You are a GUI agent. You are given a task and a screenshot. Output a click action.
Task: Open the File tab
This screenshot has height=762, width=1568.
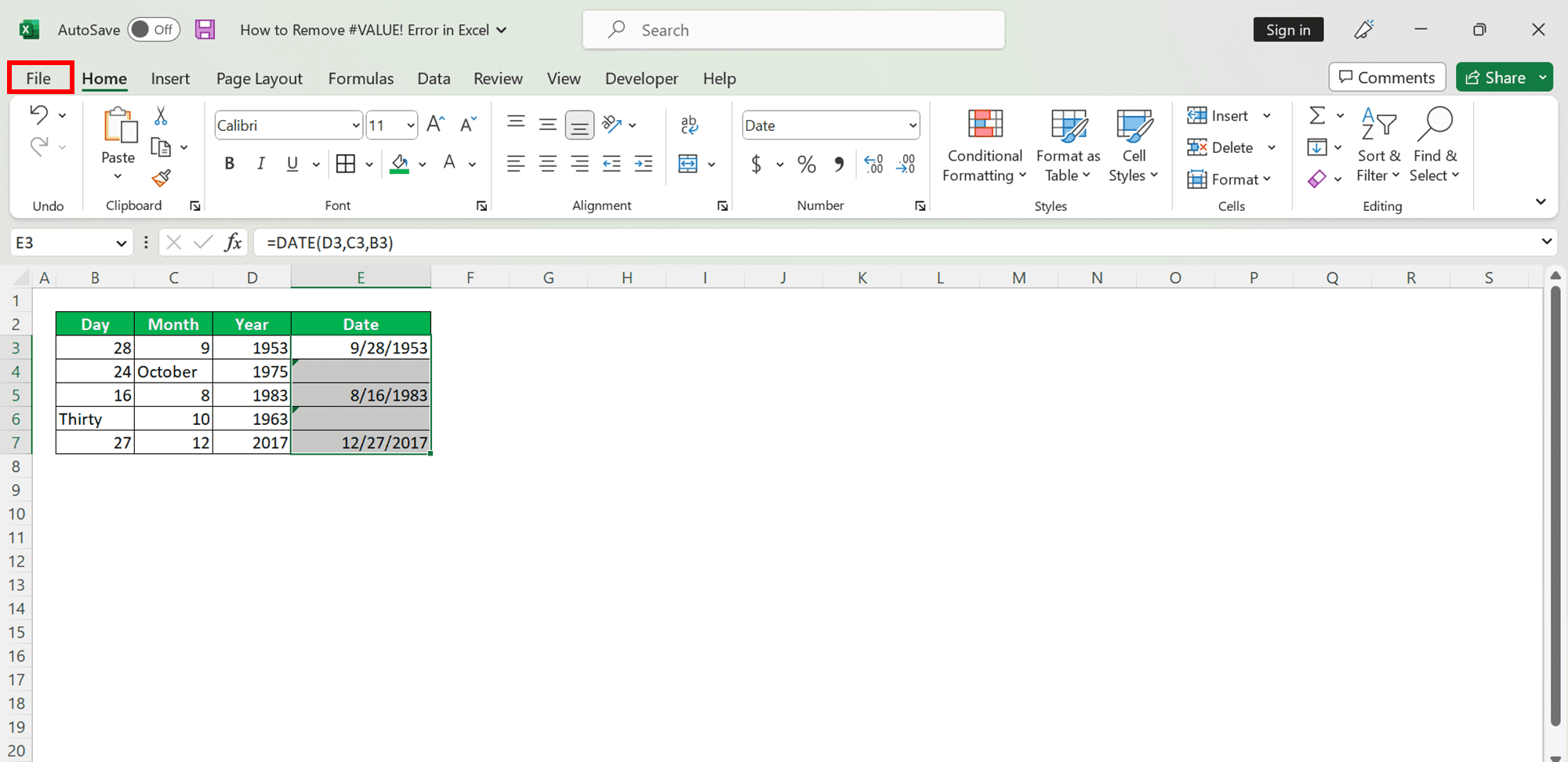coord(38,78)
